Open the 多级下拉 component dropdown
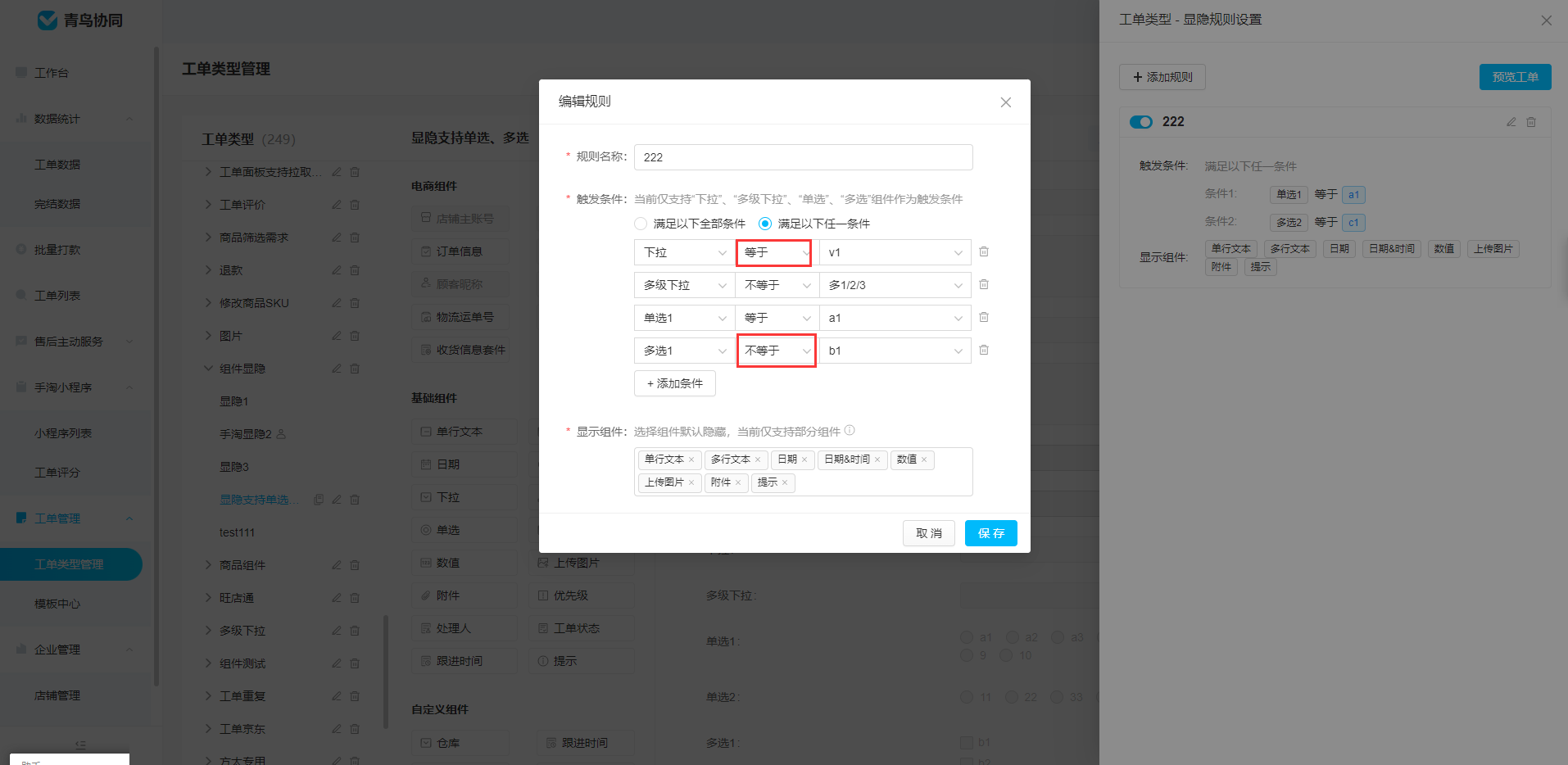 tap(684, 285)
